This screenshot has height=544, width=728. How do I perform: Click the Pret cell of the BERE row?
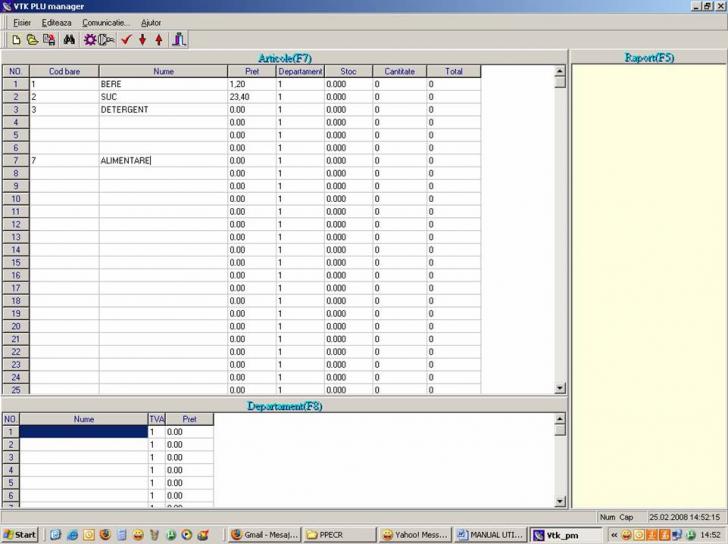pos(250,84)
